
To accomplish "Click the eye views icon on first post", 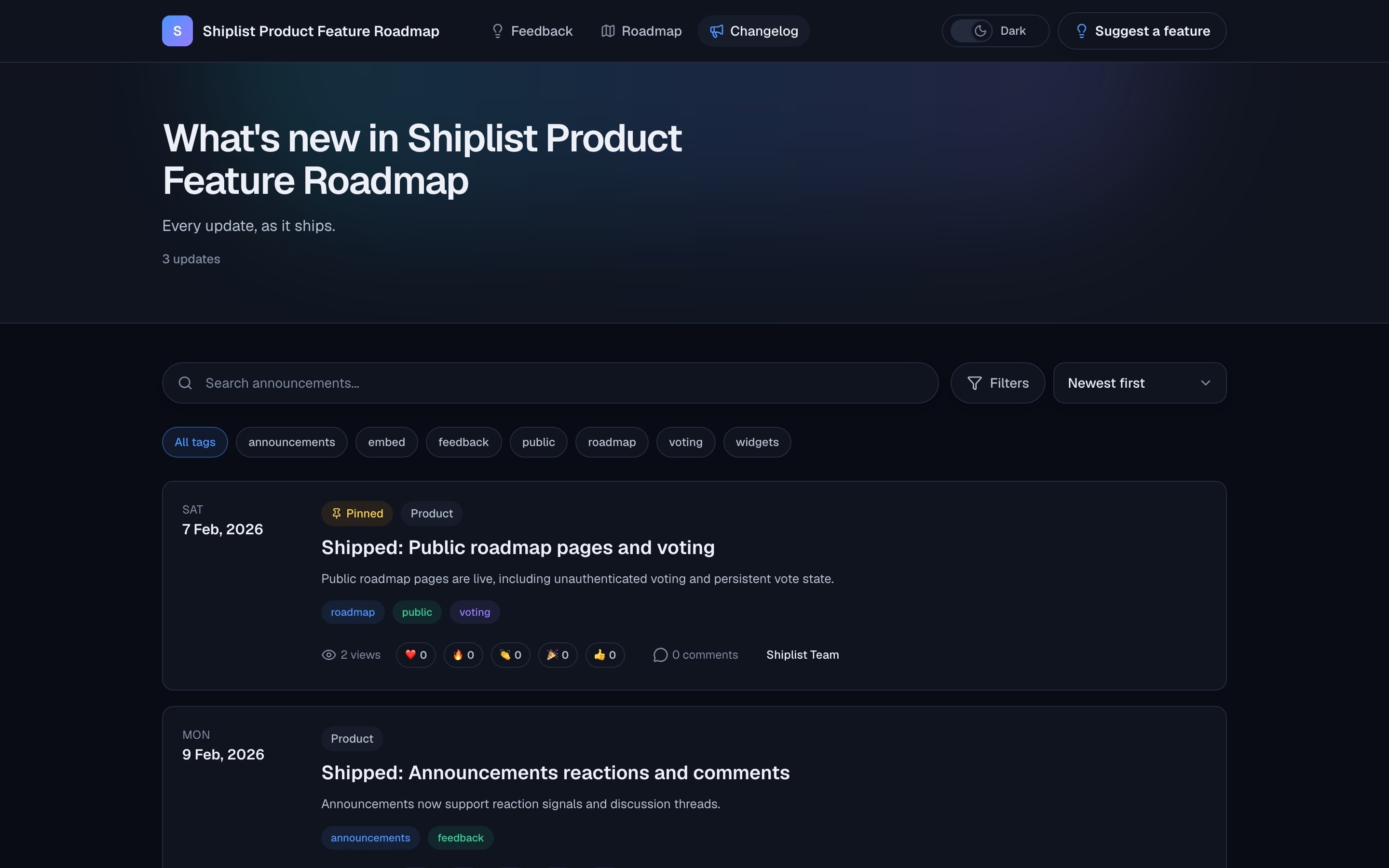I will pos(328,655).
